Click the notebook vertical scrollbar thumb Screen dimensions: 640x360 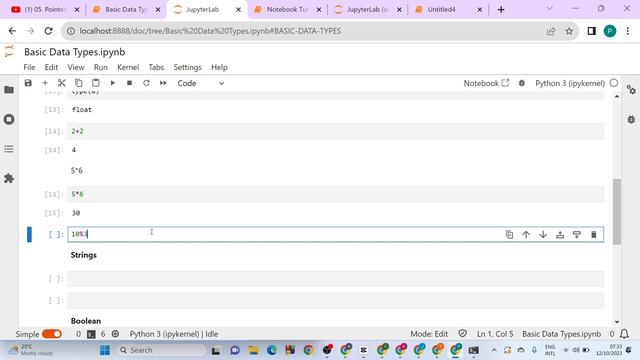click(617, 211)
